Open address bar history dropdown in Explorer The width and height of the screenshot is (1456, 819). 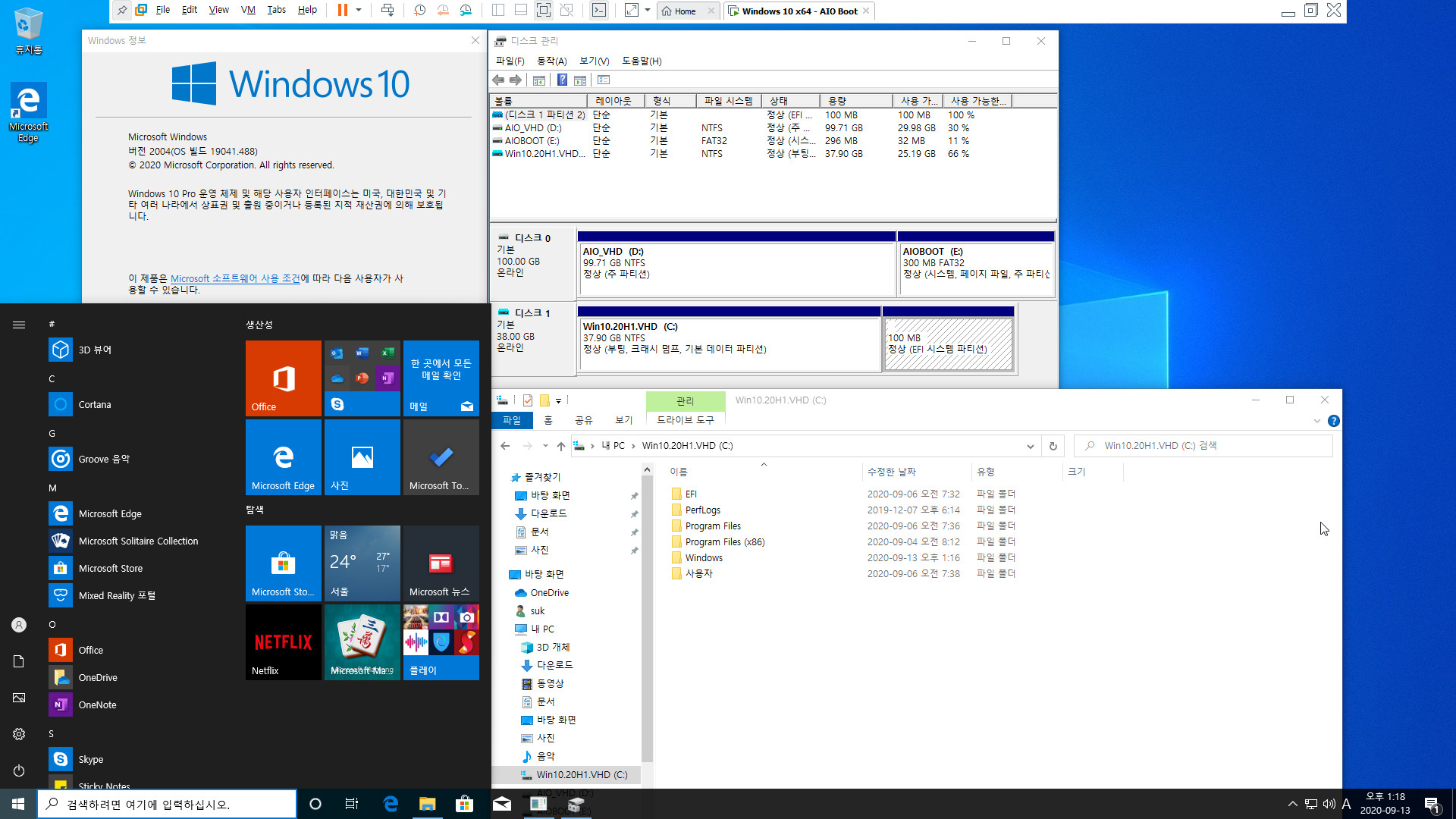tap(1030, 446)
